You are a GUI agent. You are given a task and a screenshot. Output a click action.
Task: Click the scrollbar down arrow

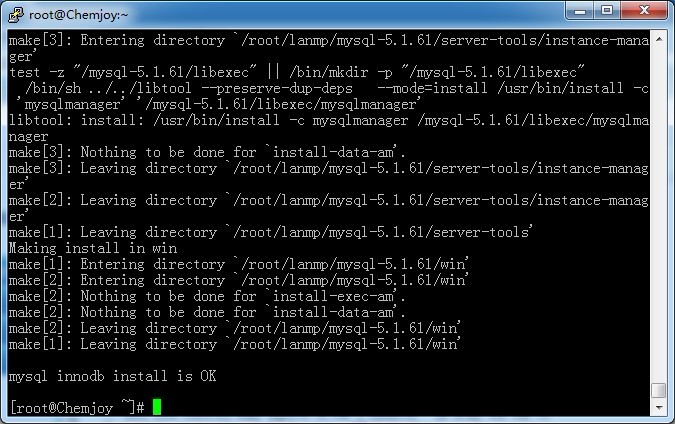pos(657,409)
